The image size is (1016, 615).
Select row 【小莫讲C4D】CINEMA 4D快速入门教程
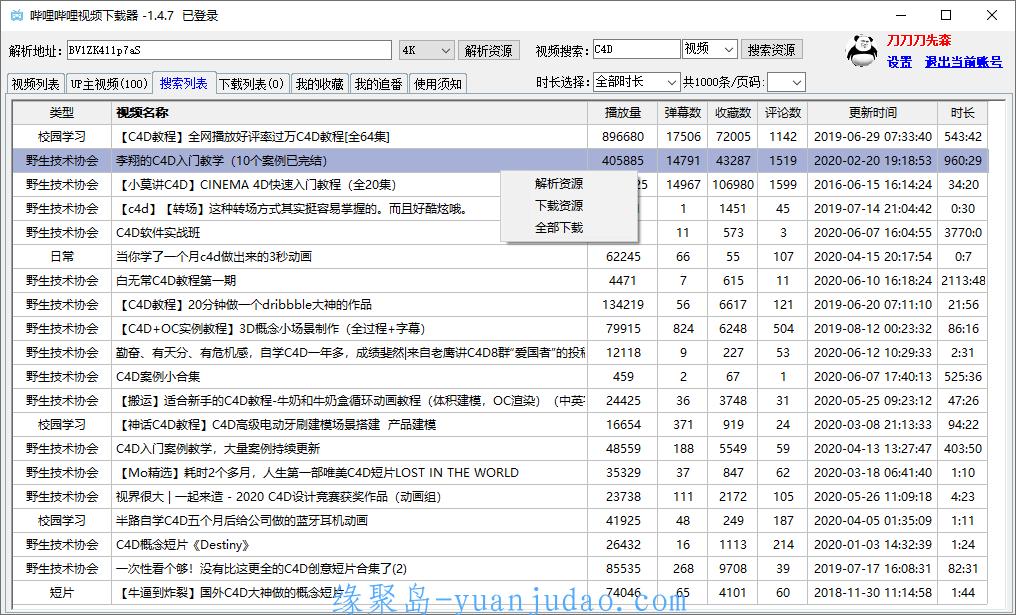click(500, 185)
